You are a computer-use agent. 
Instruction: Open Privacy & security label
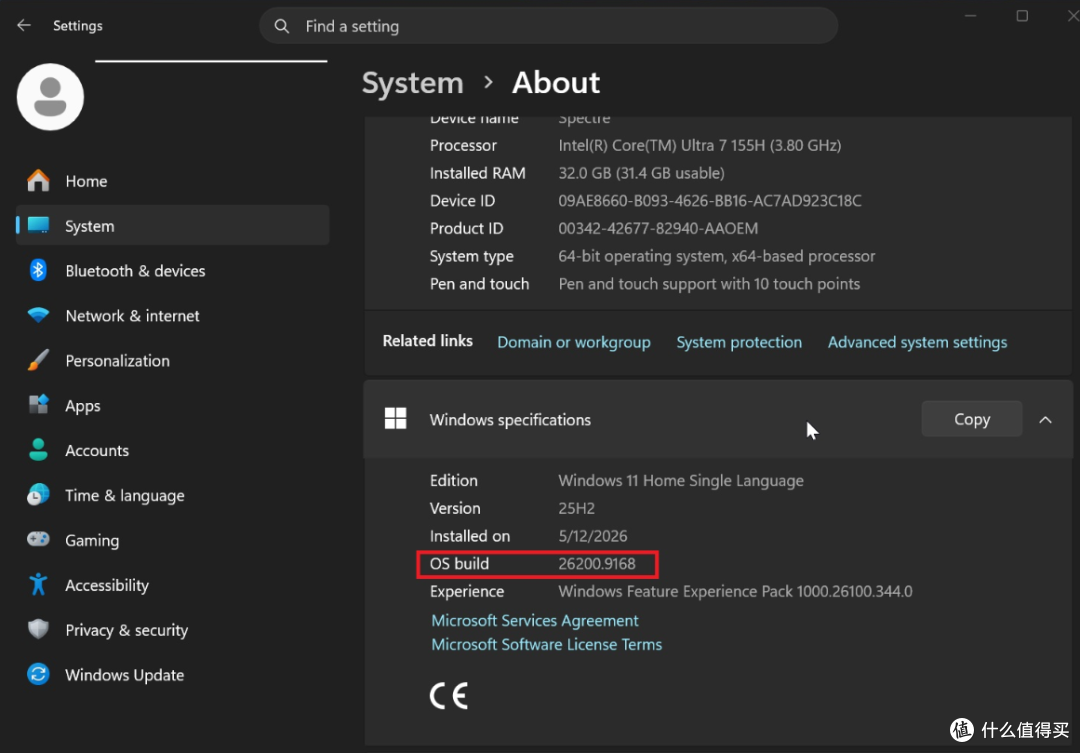coord(127,630)
